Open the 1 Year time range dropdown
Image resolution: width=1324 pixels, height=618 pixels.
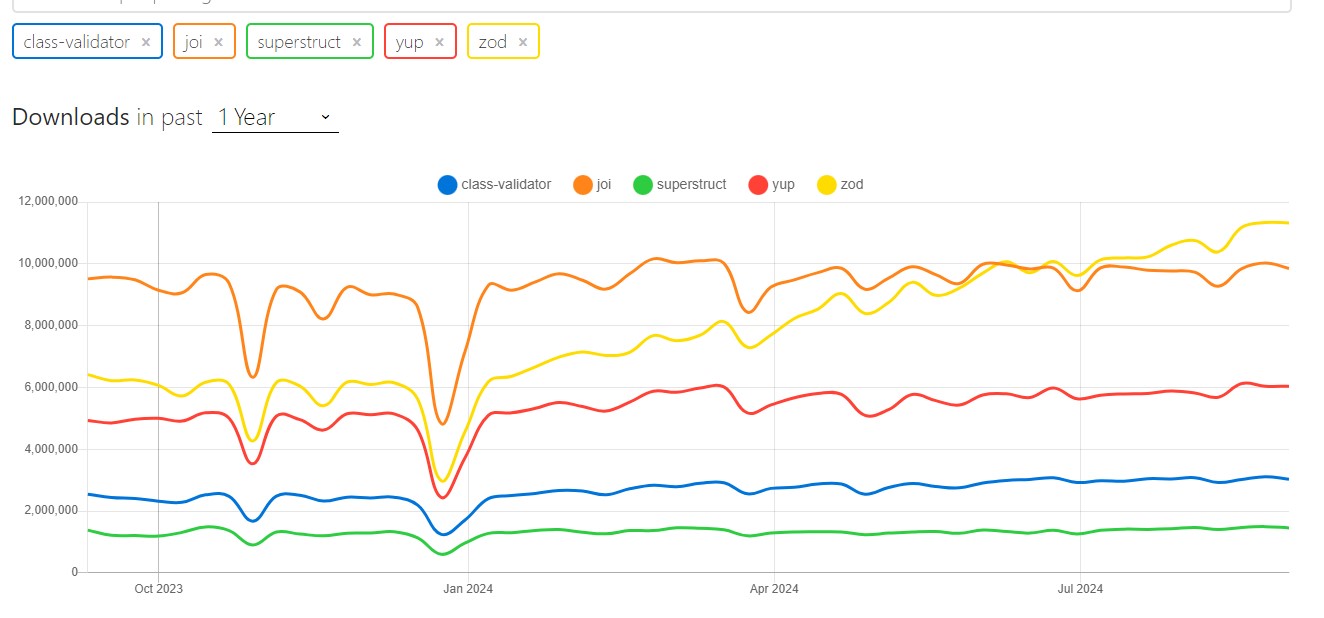(275, 117)
